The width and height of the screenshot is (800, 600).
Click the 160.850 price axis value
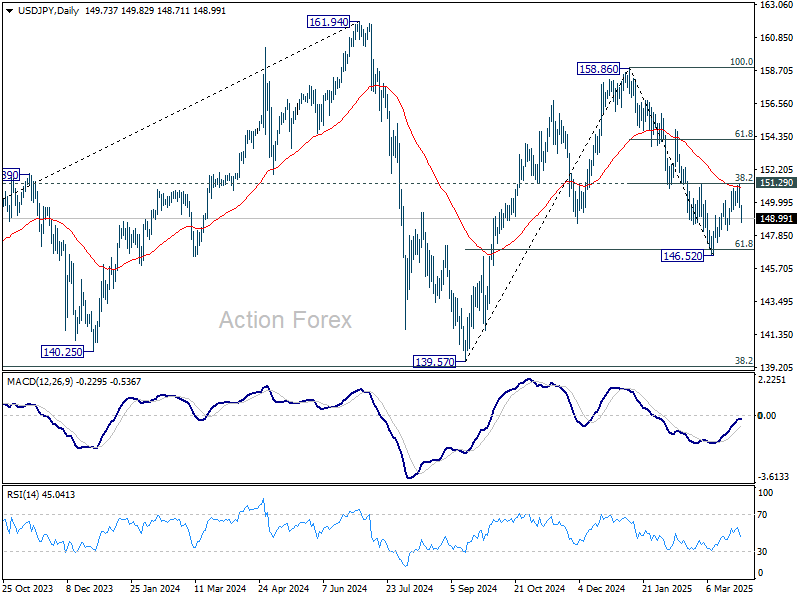pyautogui.click(x=777, y=38)
